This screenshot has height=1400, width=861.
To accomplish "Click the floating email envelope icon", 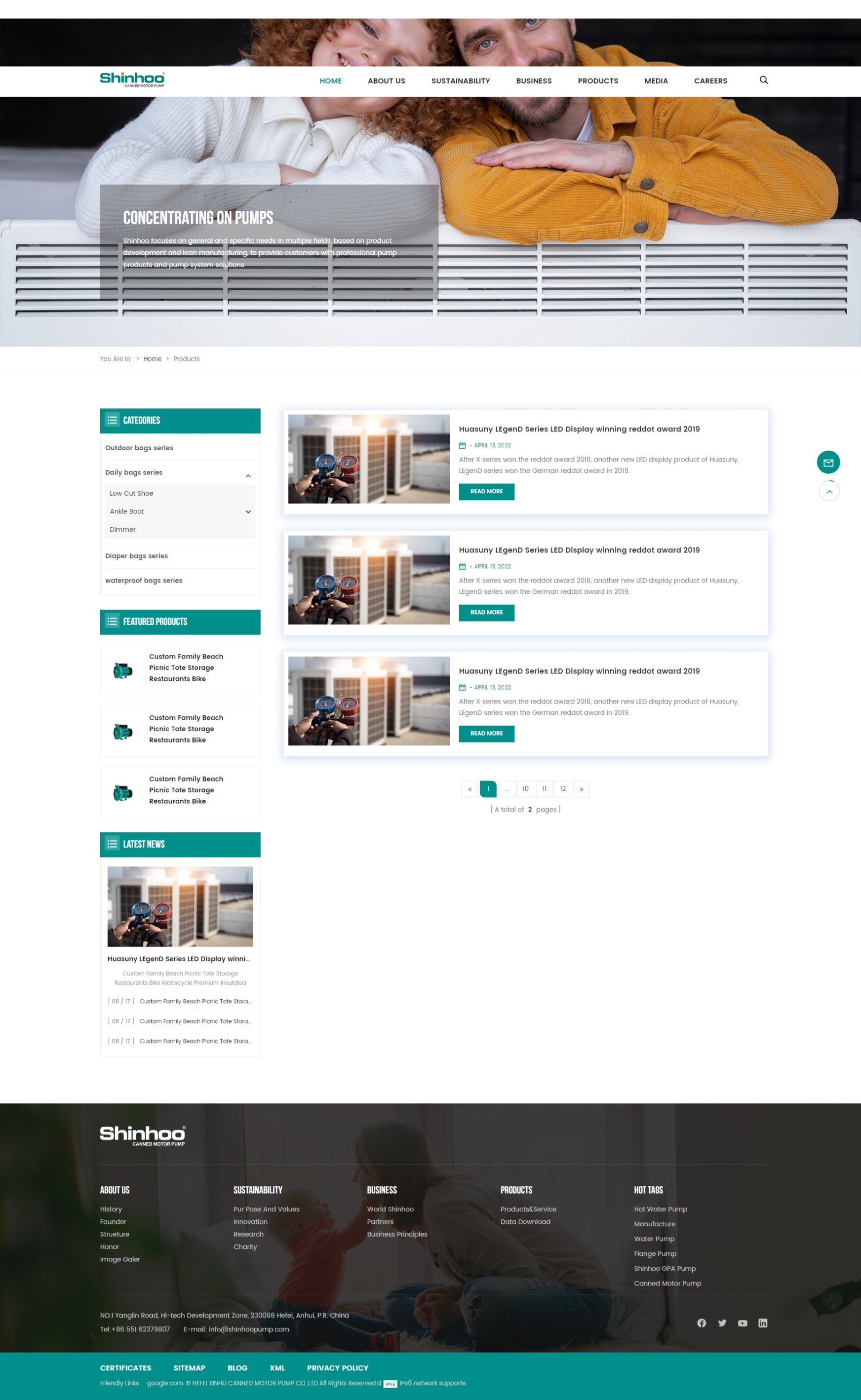I will coord(828,462).
